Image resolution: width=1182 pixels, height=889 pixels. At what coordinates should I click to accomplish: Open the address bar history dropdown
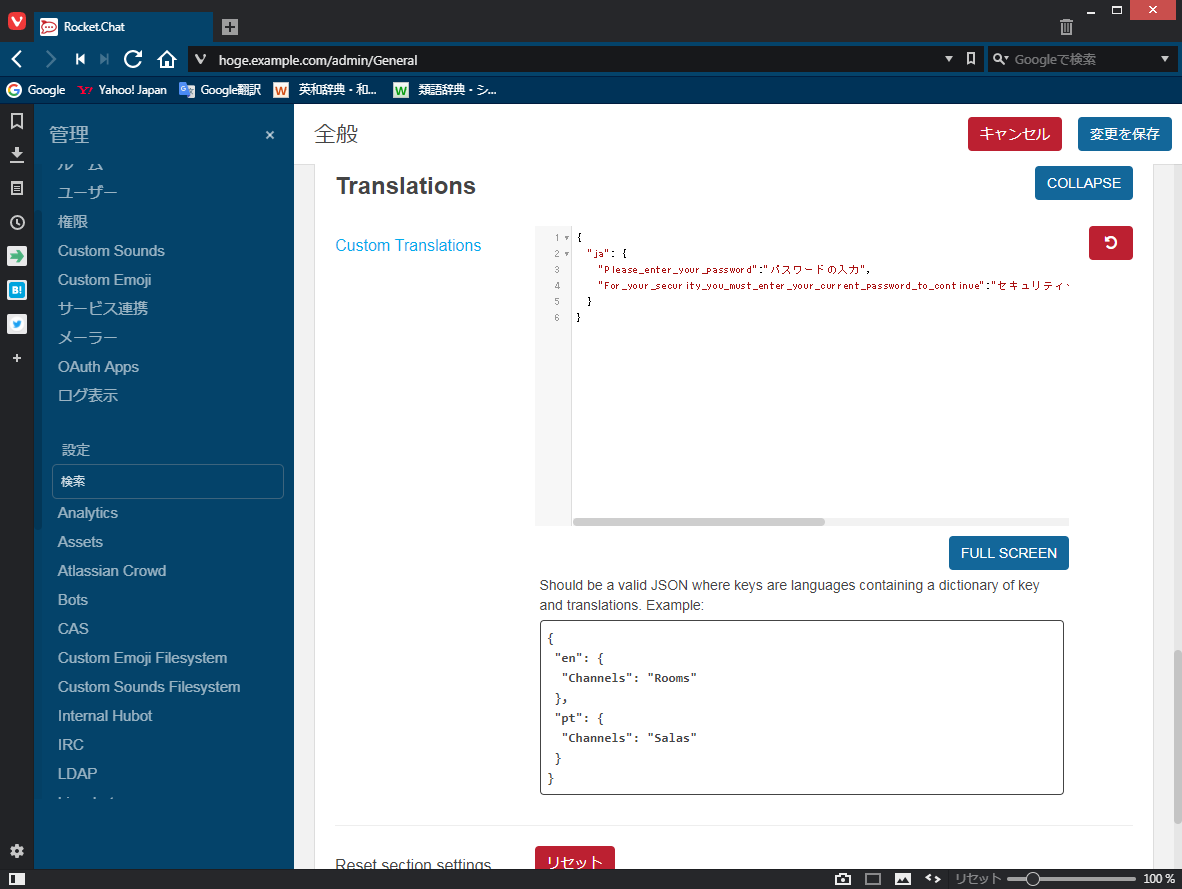pyautogui.click(x=948, y=59)
